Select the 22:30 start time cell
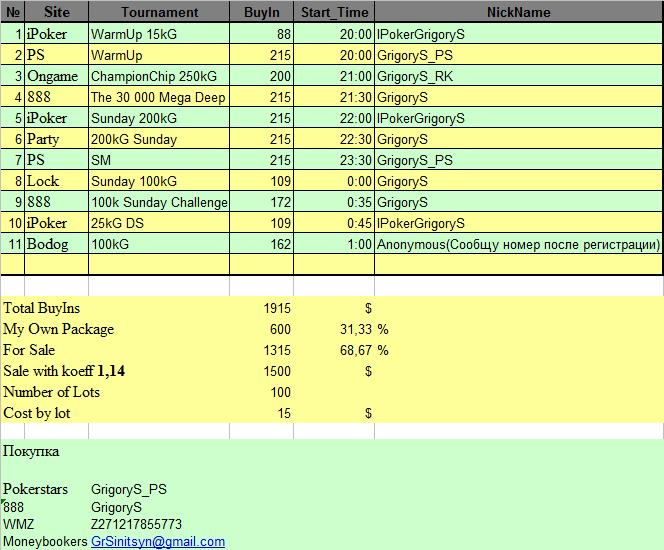664x550 pixels. pos(334,139)
